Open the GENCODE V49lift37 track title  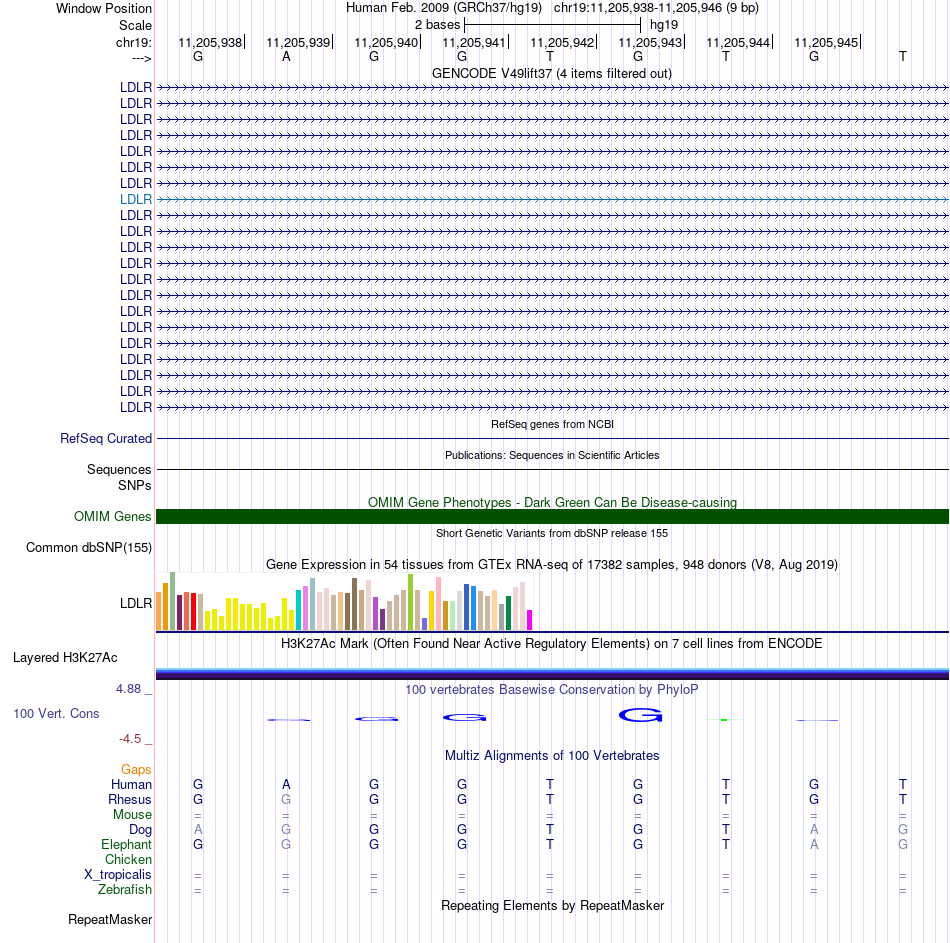click(x=552, y=73)
